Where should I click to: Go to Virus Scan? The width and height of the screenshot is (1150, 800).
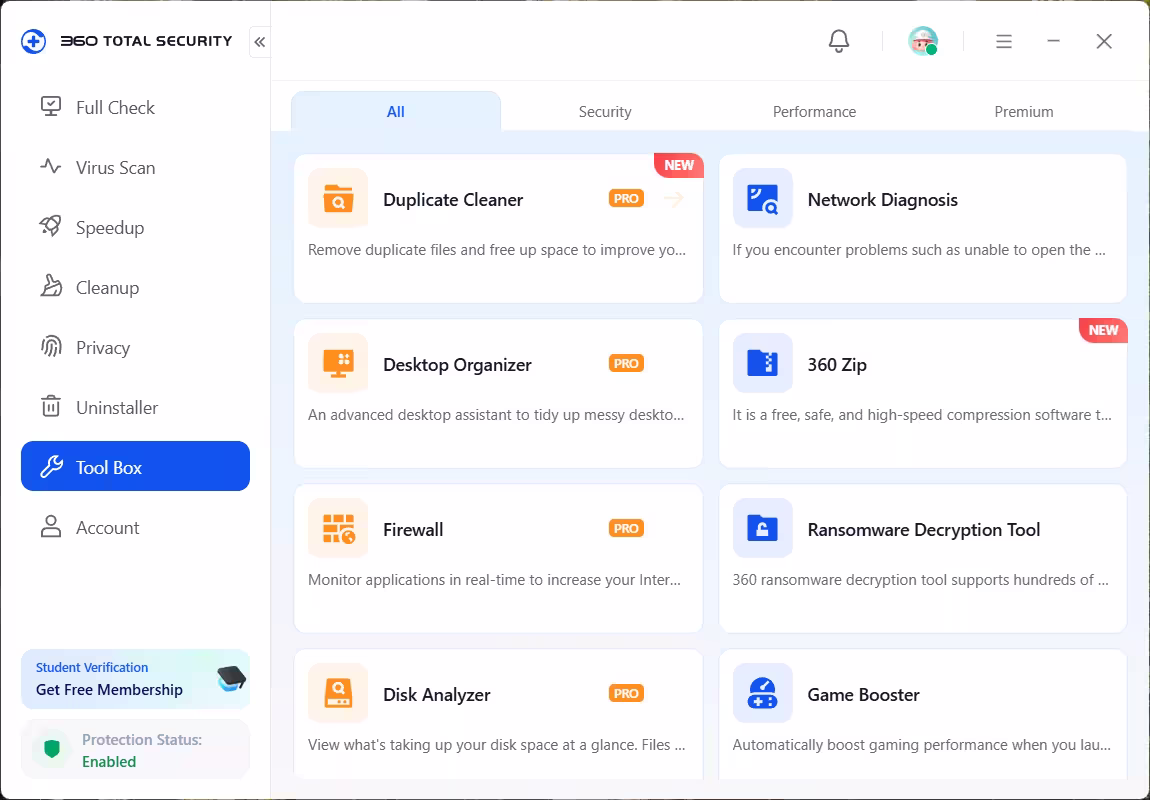pyautogui.click(x=135, y=167)
